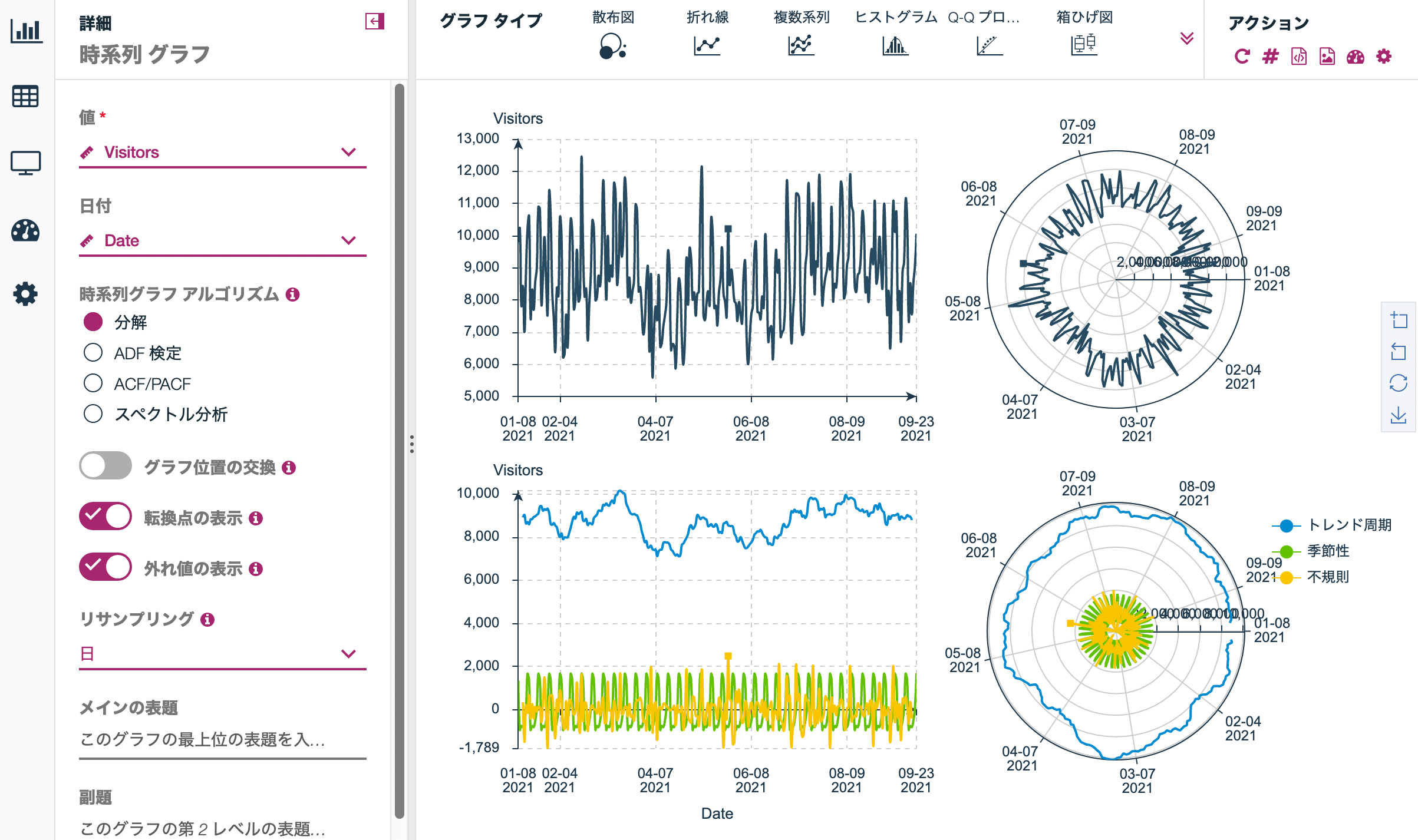Expand more graph types with double chevron
Screen dimensions: 1418x840
click(1186, 39)
